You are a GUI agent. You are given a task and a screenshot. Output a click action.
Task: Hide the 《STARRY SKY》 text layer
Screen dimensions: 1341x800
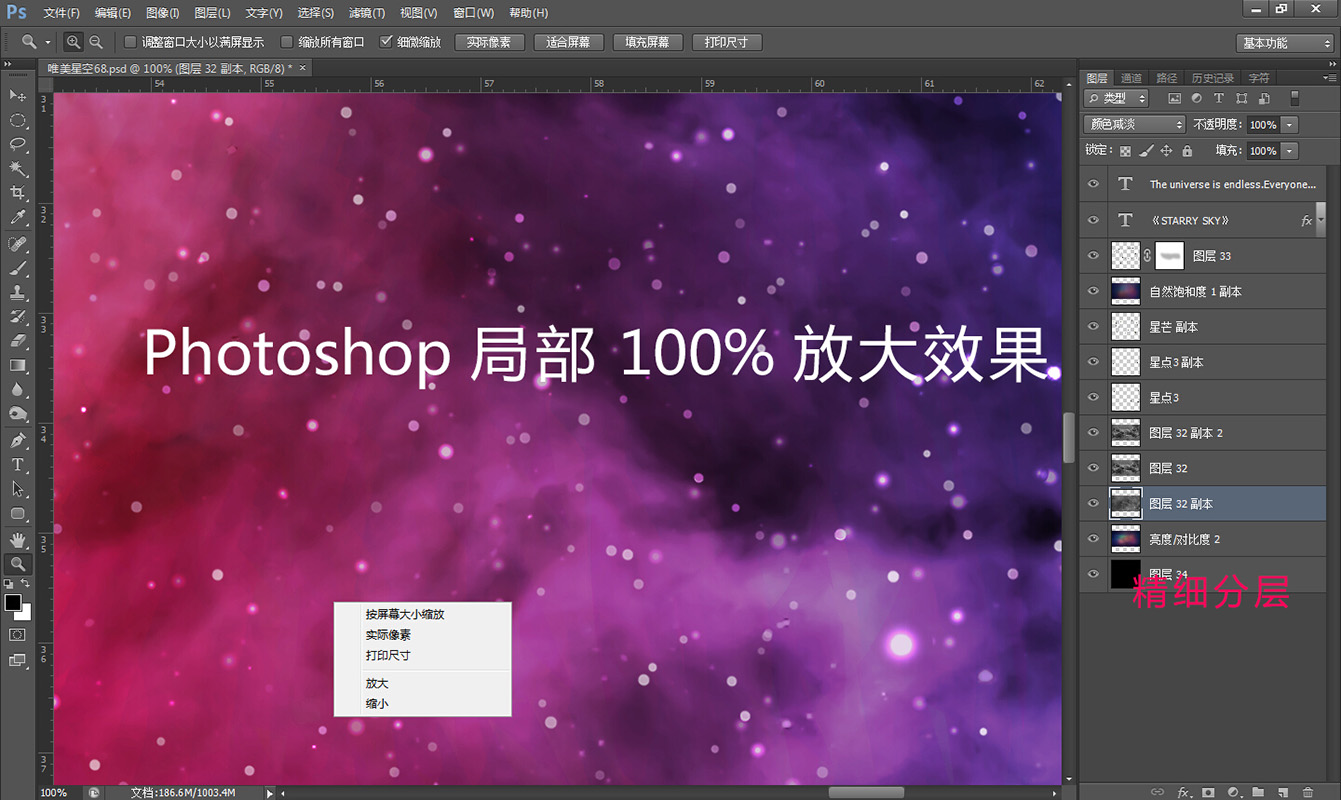[1093, 220]
